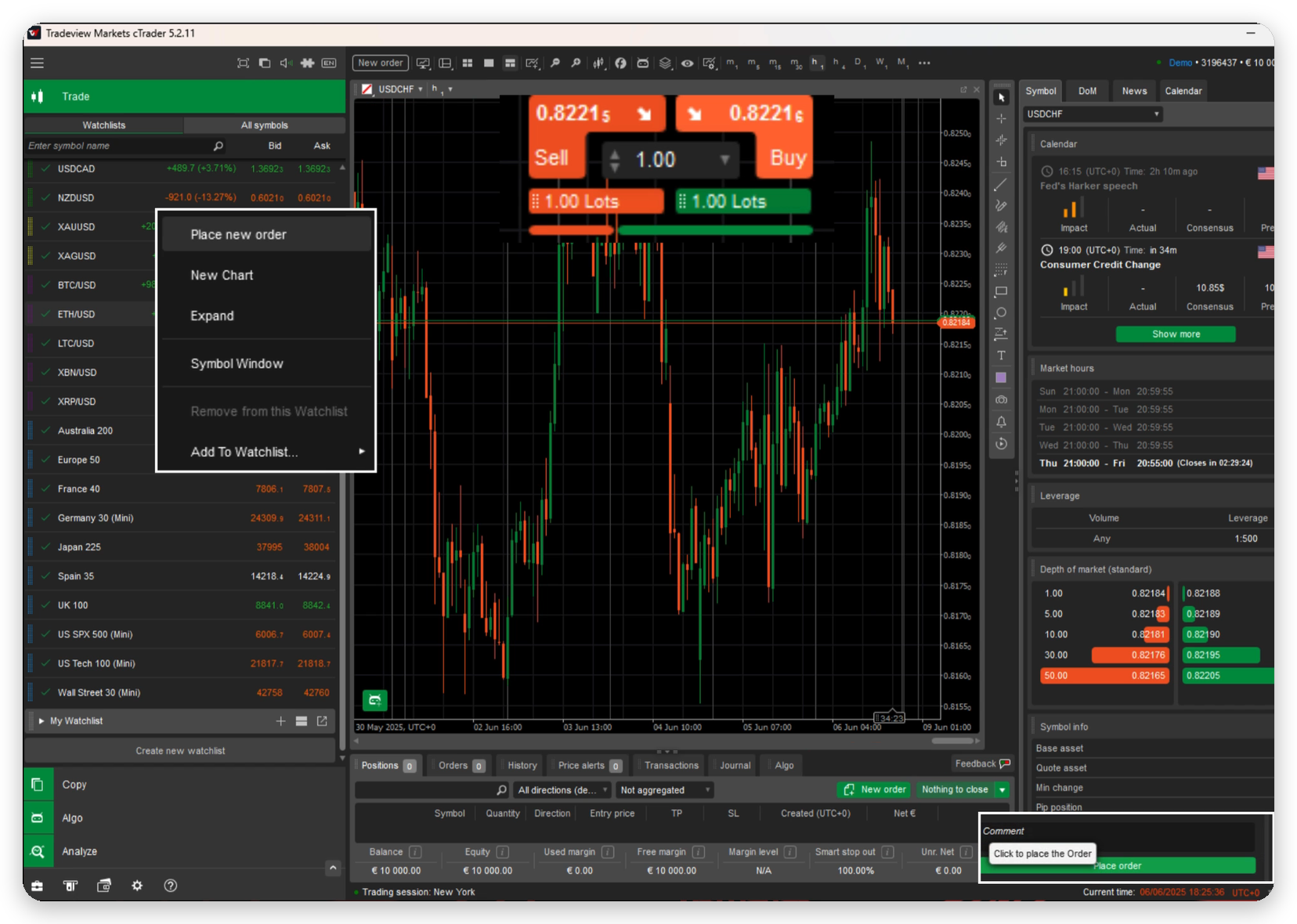
Task: Switch to multi-chart grid layout
Action: (x=468, y=63)
